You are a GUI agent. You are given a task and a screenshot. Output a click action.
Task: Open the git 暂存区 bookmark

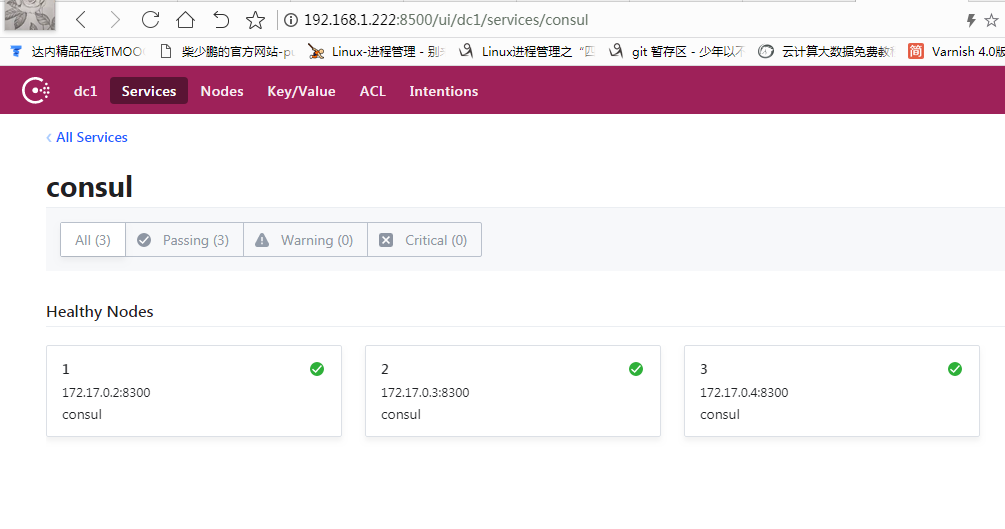677,51
